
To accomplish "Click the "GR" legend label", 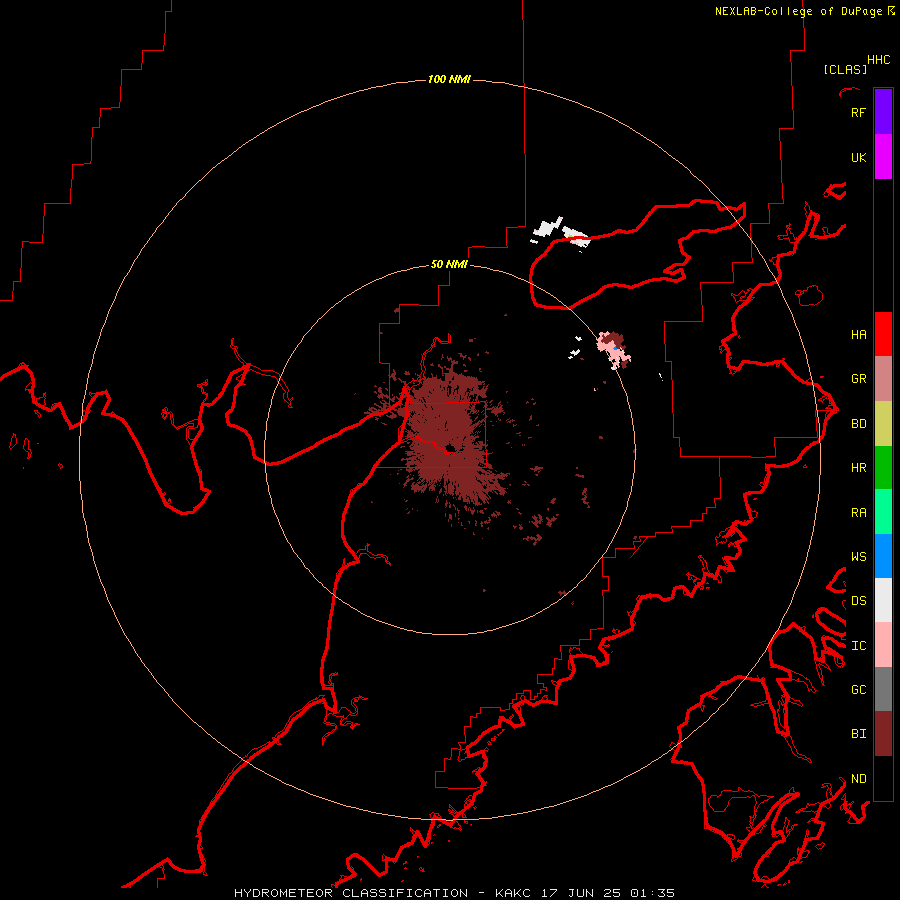I will click(858, 378).
